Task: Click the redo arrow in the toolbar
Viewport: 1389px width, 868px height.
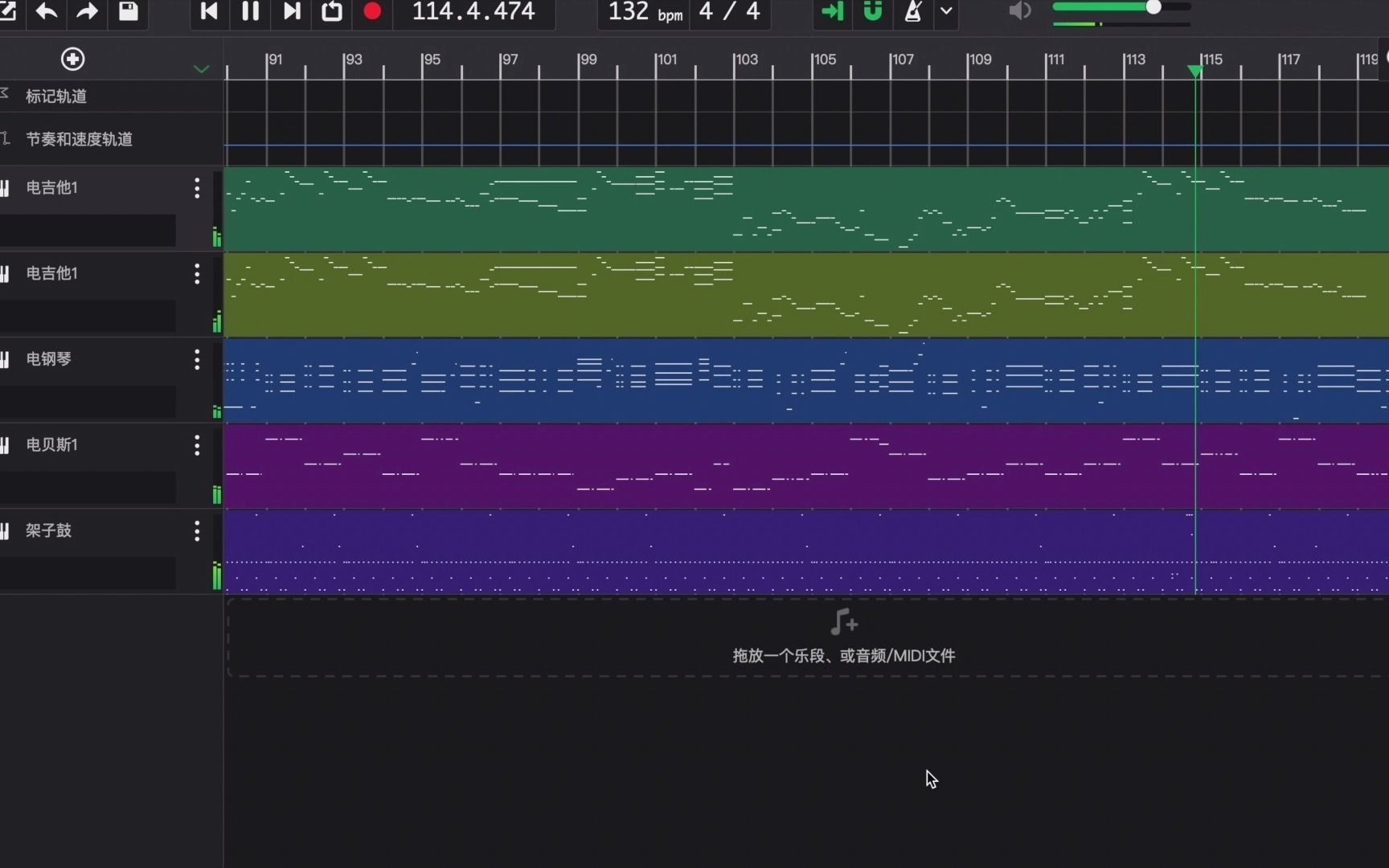Action: click(87, 11)
